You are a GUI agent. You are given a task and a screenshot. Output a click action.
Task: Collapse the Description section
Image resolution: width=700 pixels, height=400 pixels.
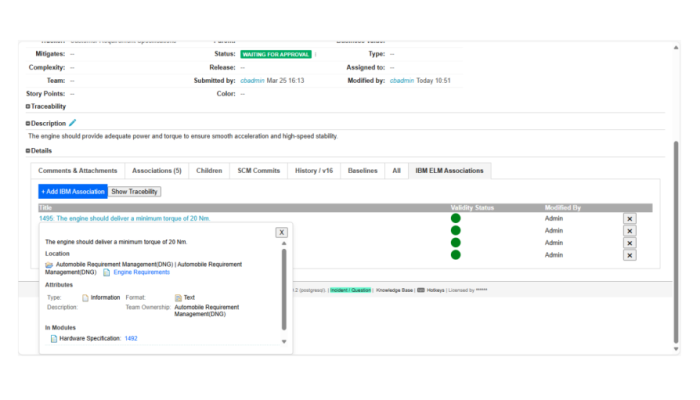coord(28,123)
